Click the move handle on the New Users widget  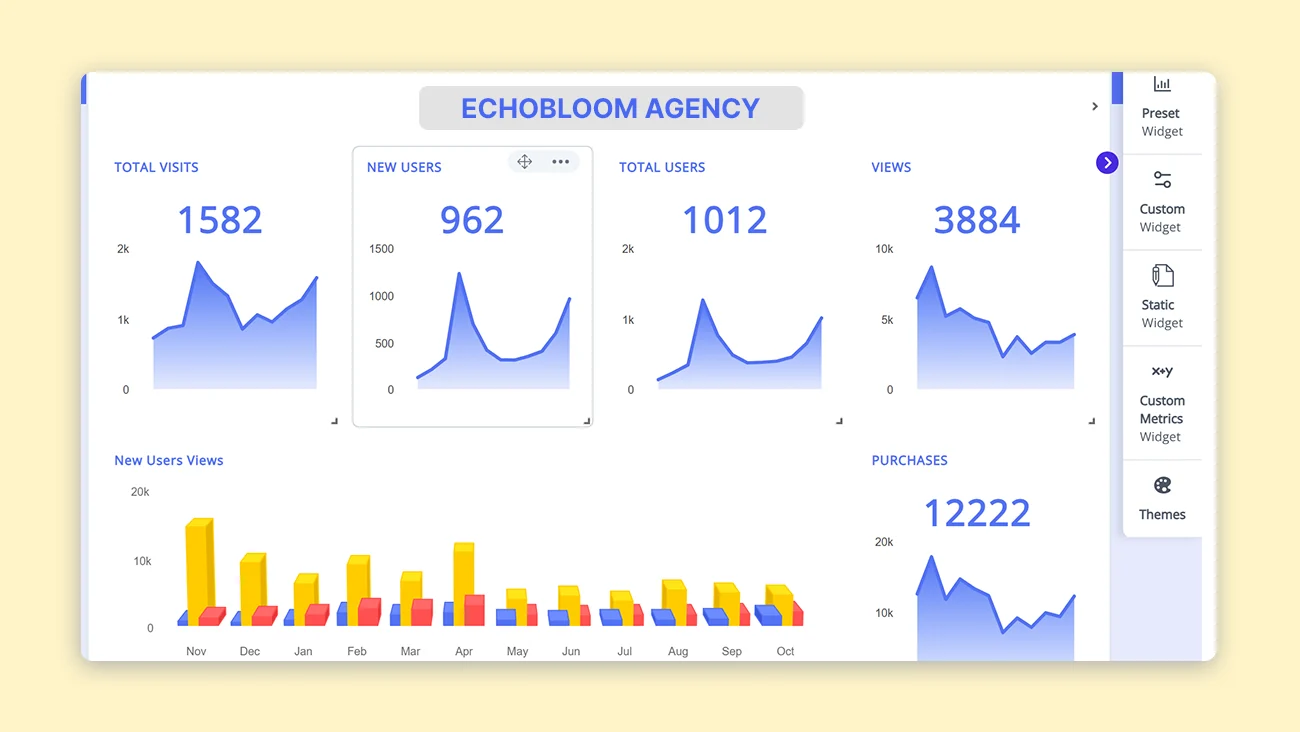(x=524, y=161)
